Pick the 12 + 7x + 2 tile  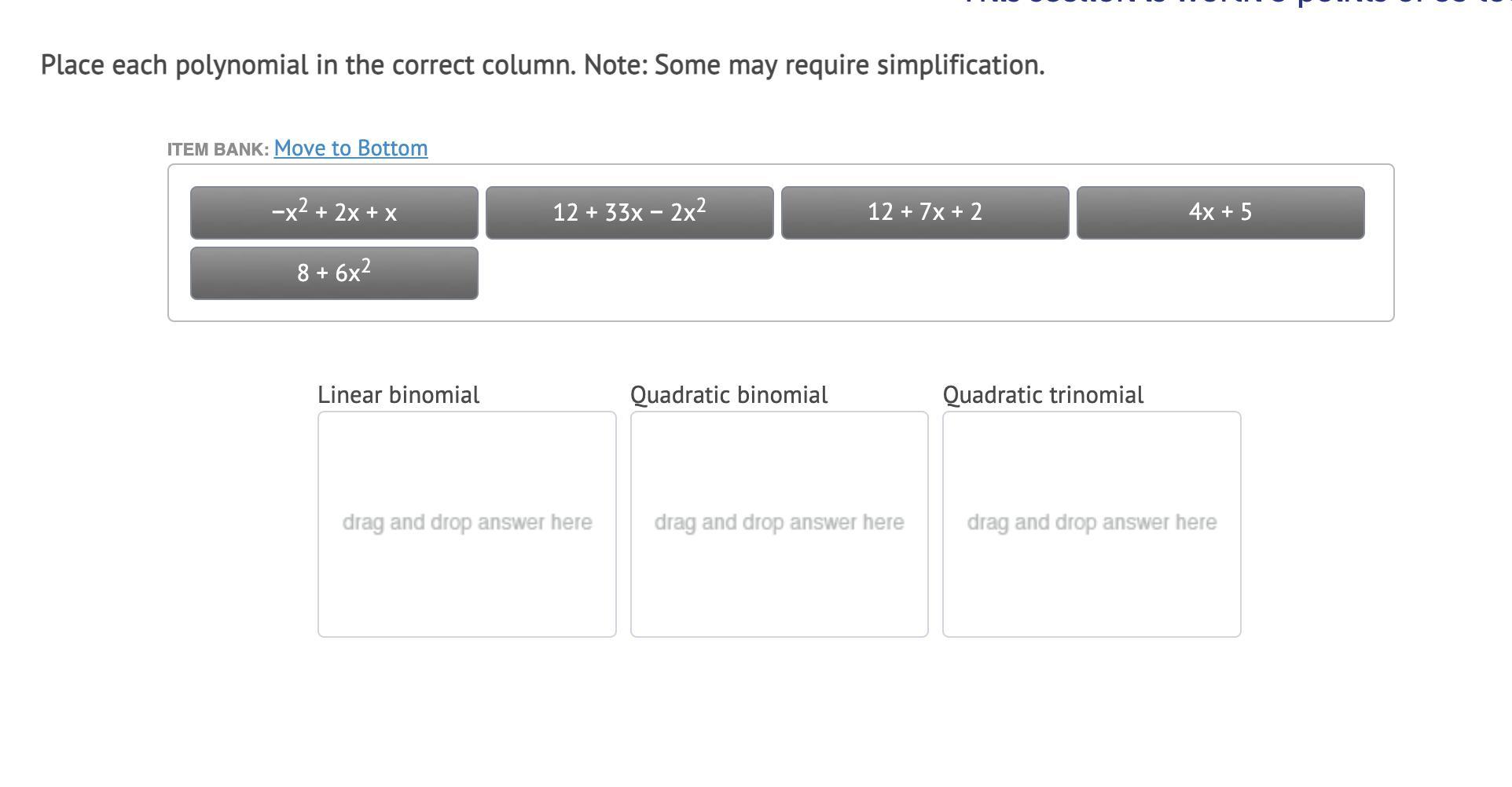click(x=925, y=213)
